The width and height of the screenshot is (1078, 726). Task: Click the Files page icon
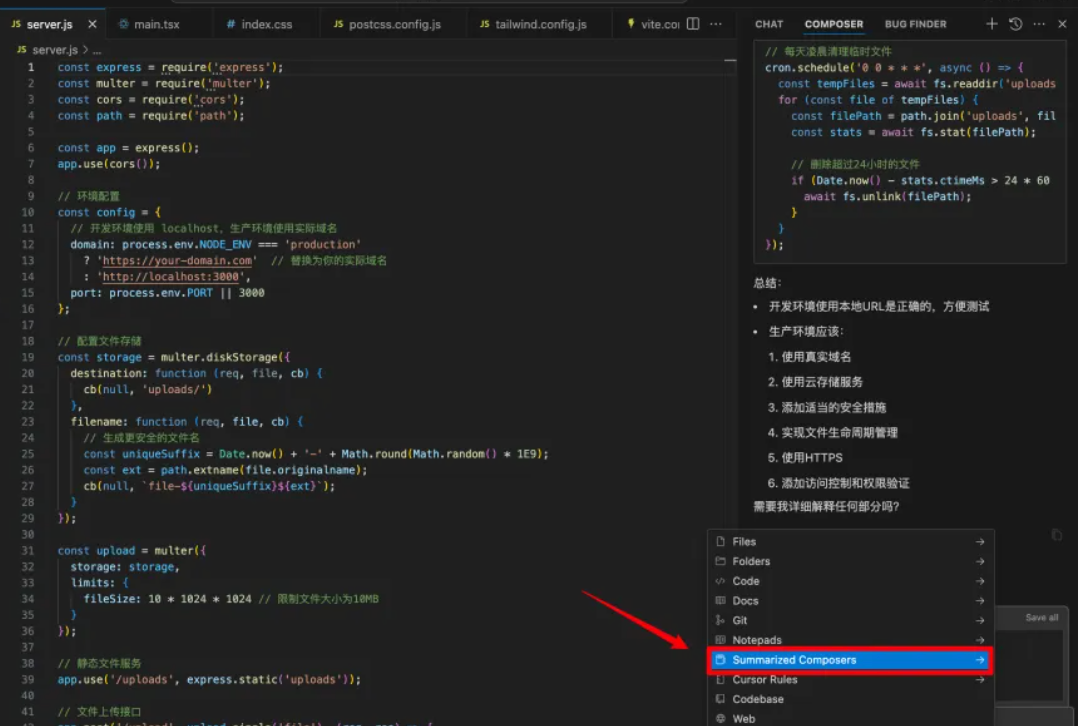click(x=720, y=542)
